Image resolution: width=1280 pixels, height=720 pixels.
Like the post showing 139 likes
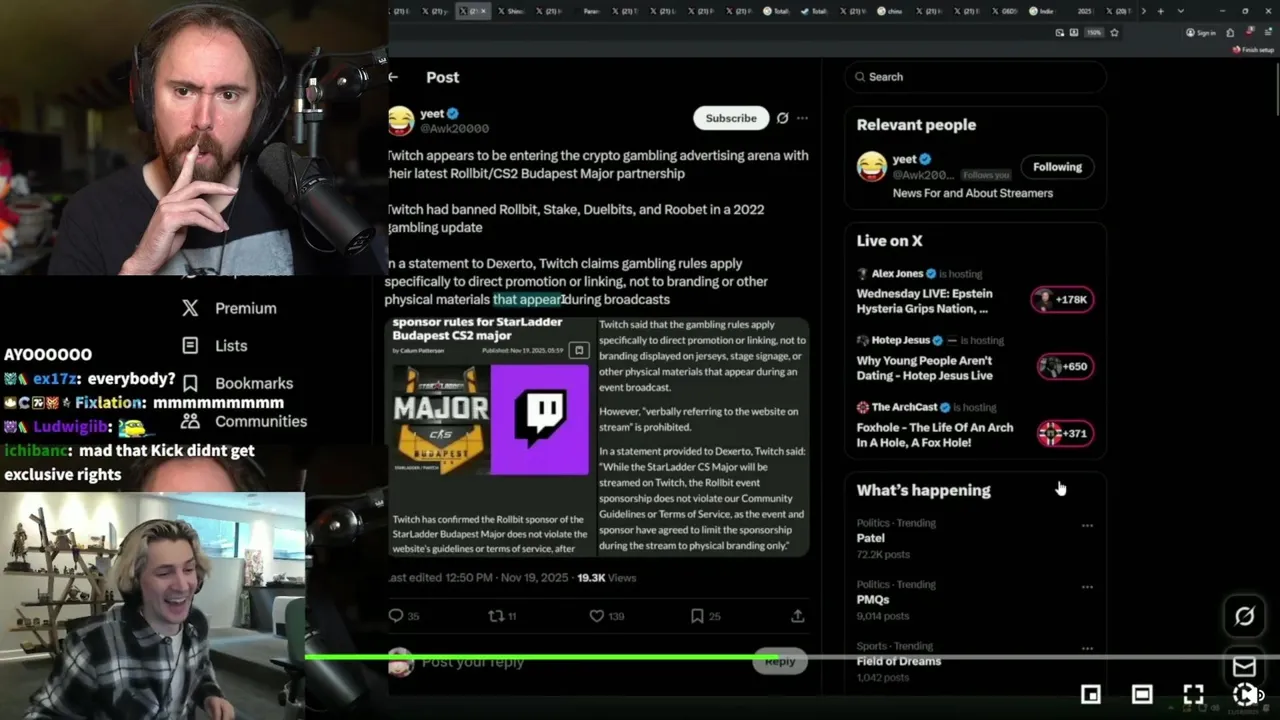pyautogui.click(x=597, y=616)
